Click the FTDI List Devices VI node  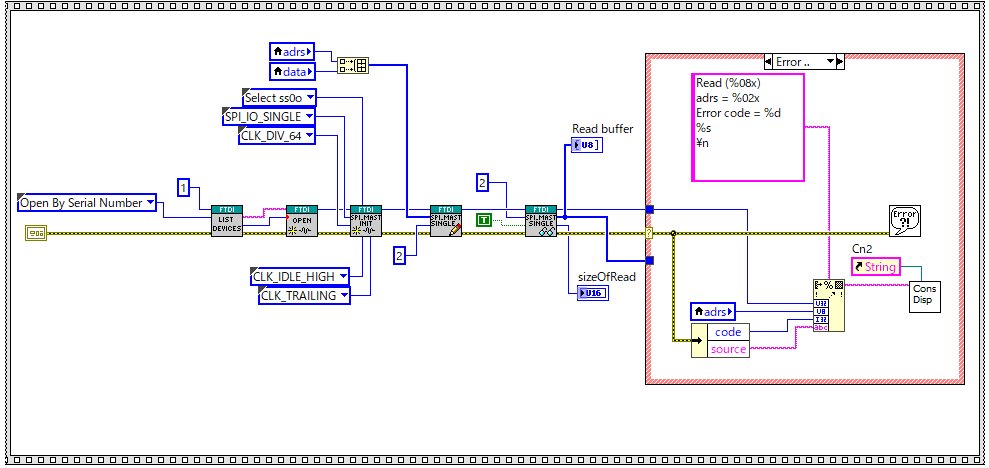click(x=227, y=220)
